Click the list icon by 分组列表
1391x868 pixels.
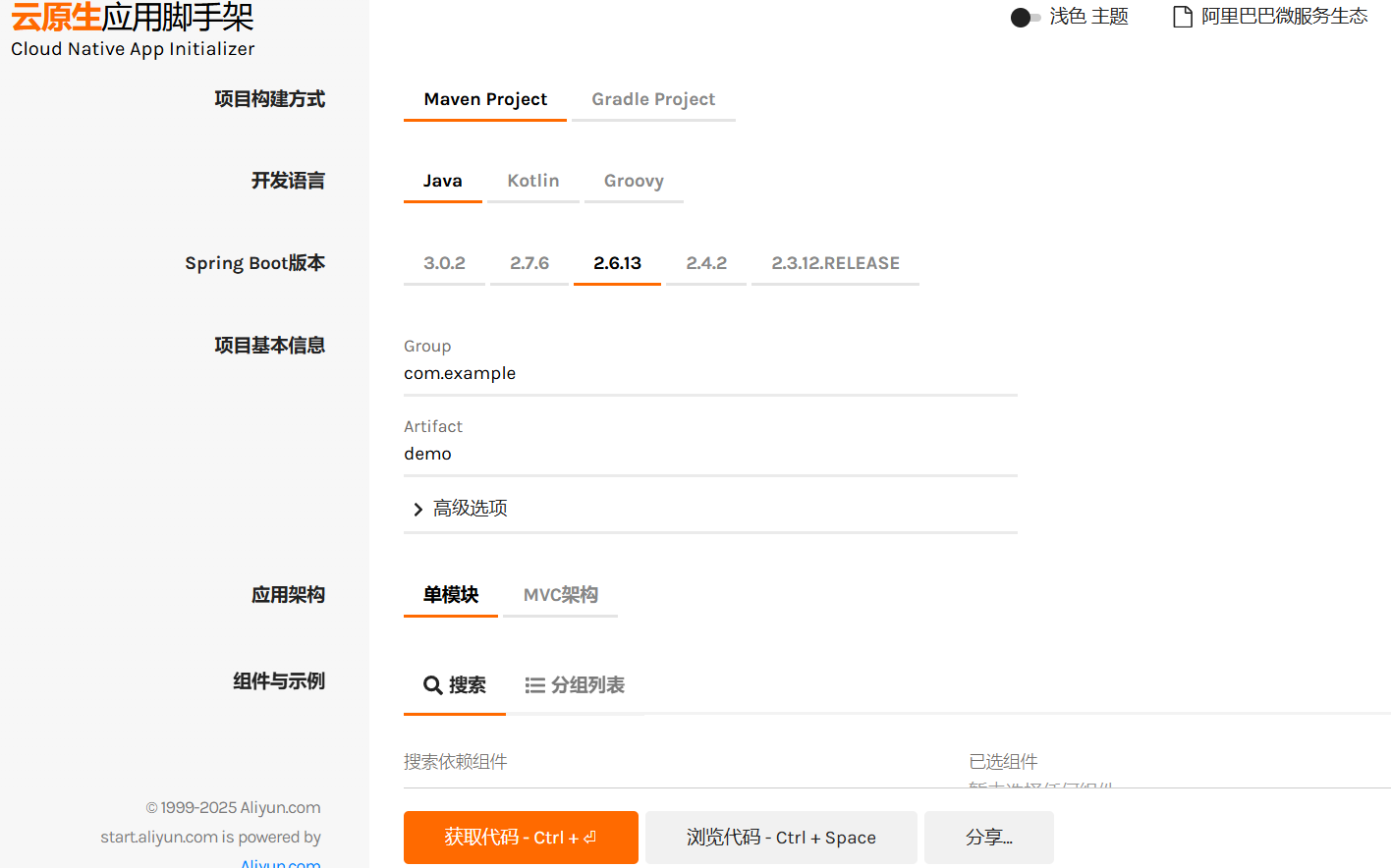point(534,685)
